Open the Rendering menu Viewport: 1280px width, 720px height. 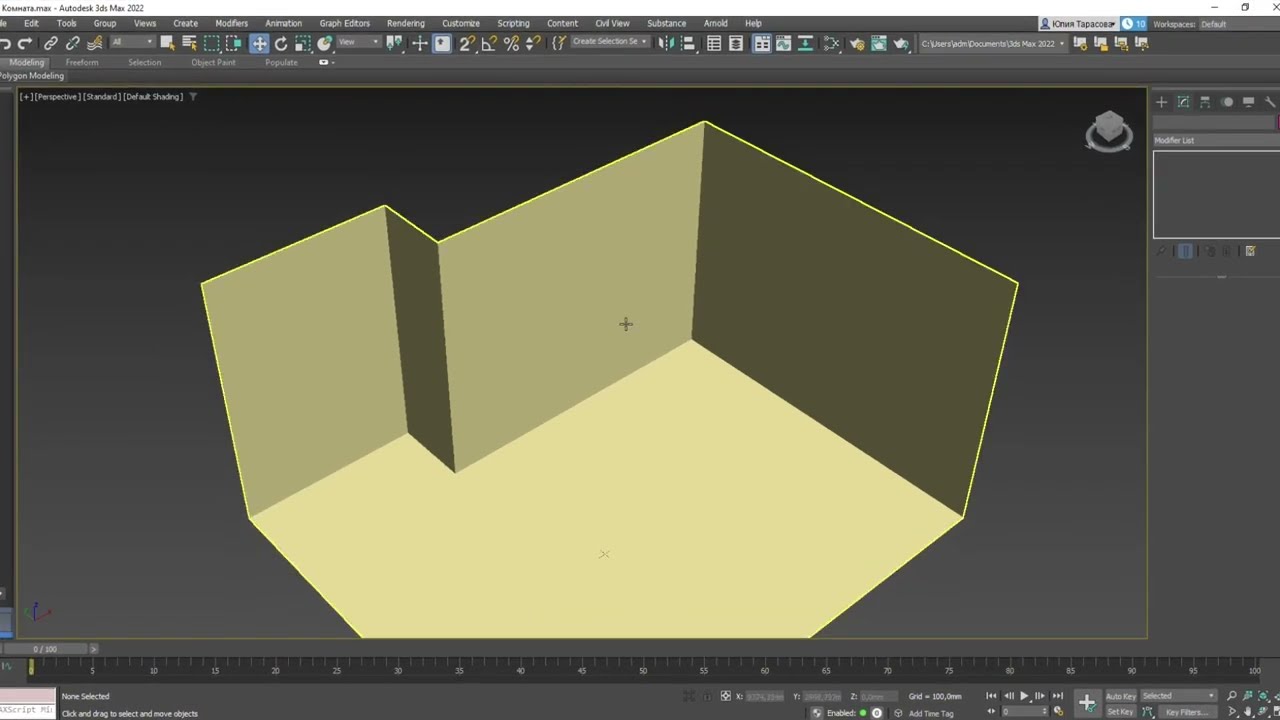click(x=405, y=23)
